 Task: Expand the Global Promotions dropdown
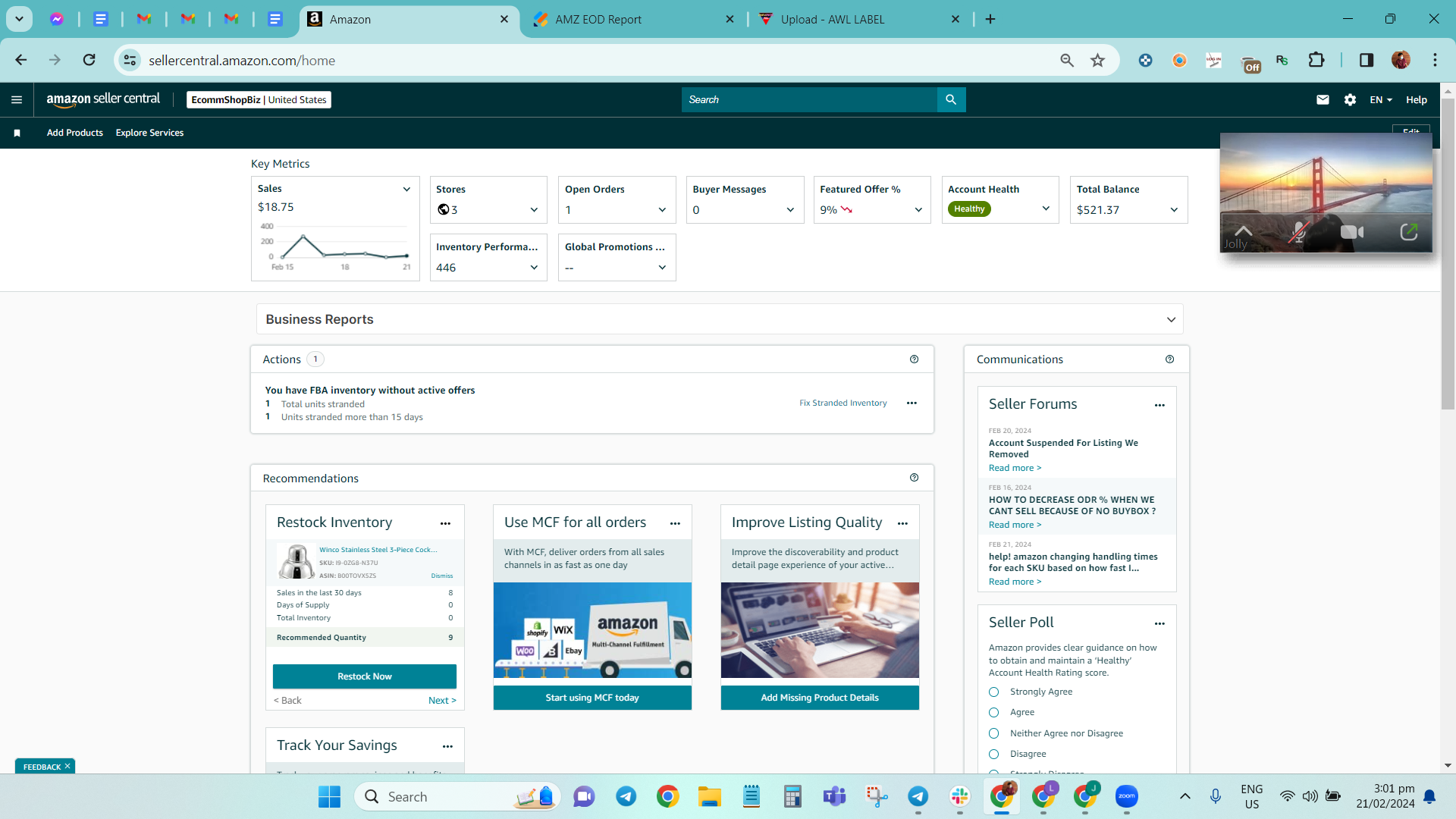[x=662, y=268]
